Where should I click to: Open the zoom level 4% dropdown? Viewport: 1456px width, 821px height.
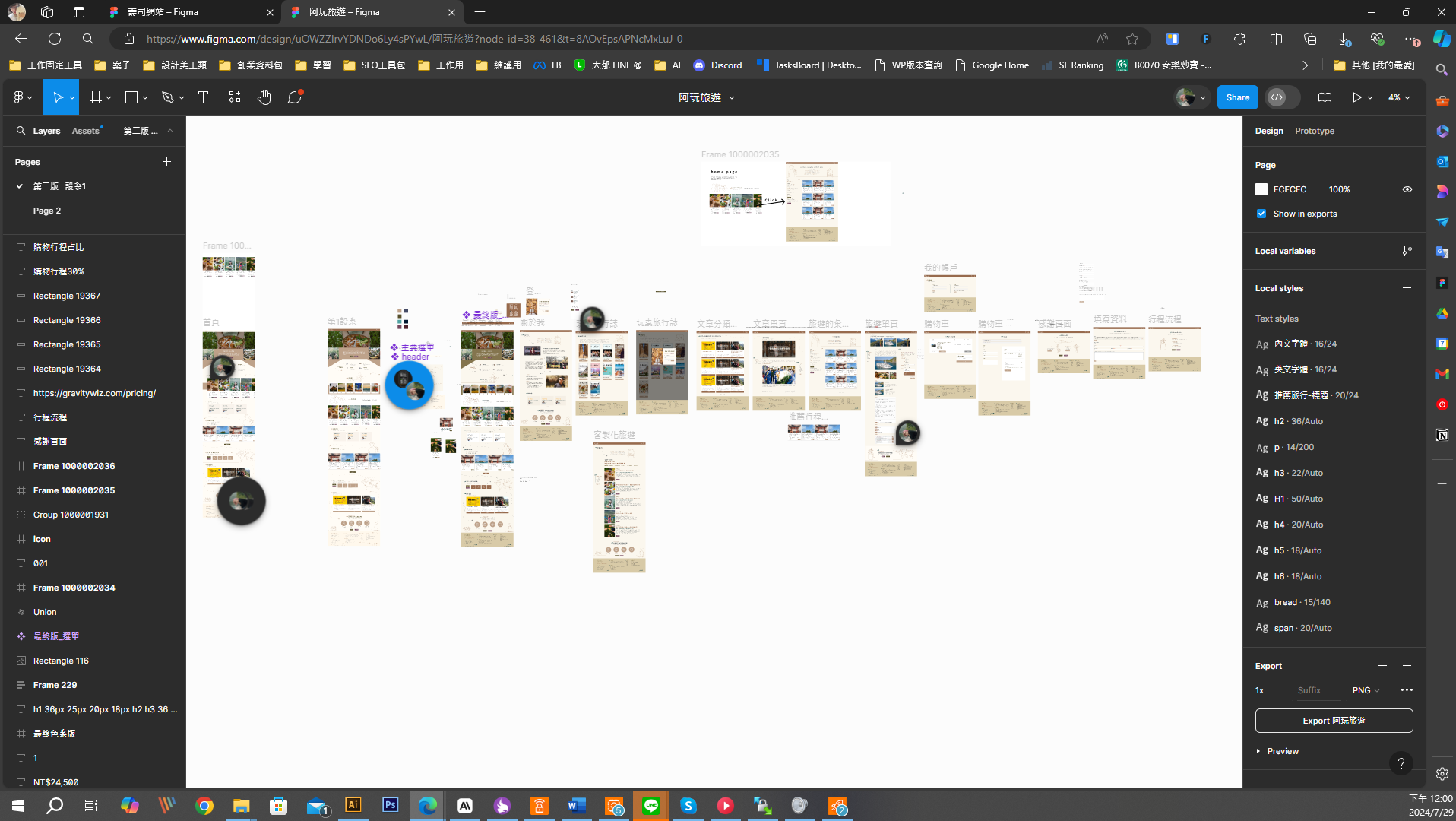coord(1399,97)
